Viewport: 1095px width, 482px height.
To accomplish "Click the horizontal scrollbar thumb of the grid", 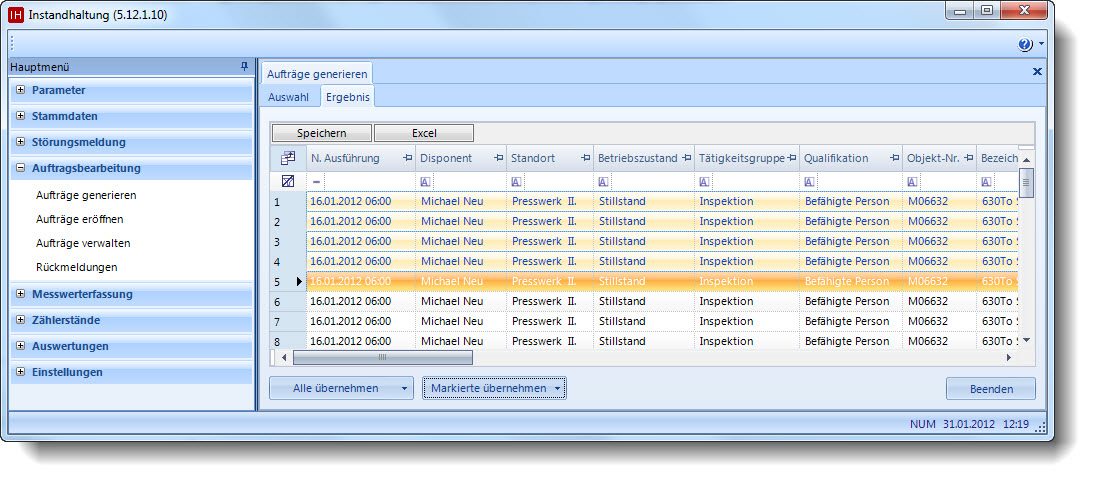I will tap(381, 357).
